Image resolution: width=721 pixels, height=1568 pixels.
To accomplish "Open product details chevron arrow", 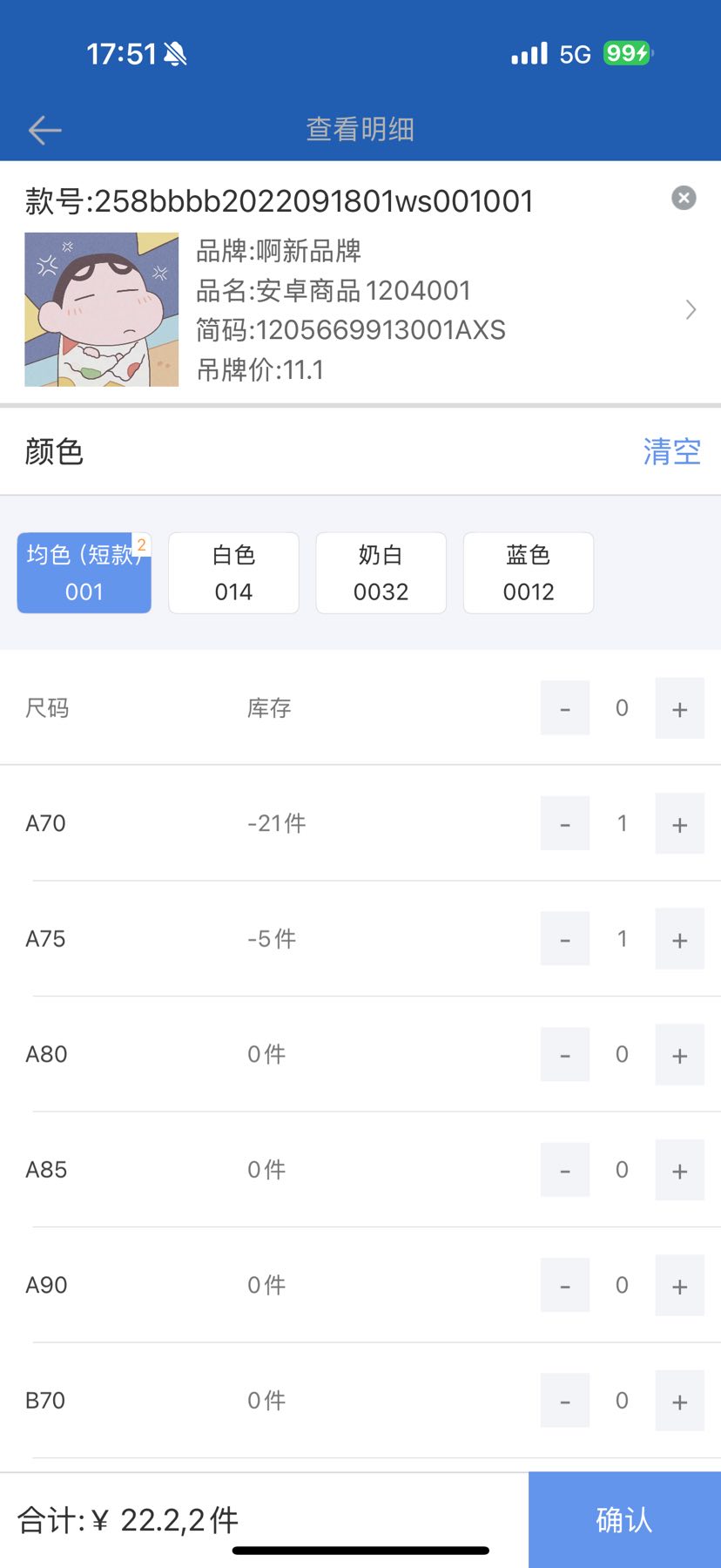I will (x=691, y=310).
